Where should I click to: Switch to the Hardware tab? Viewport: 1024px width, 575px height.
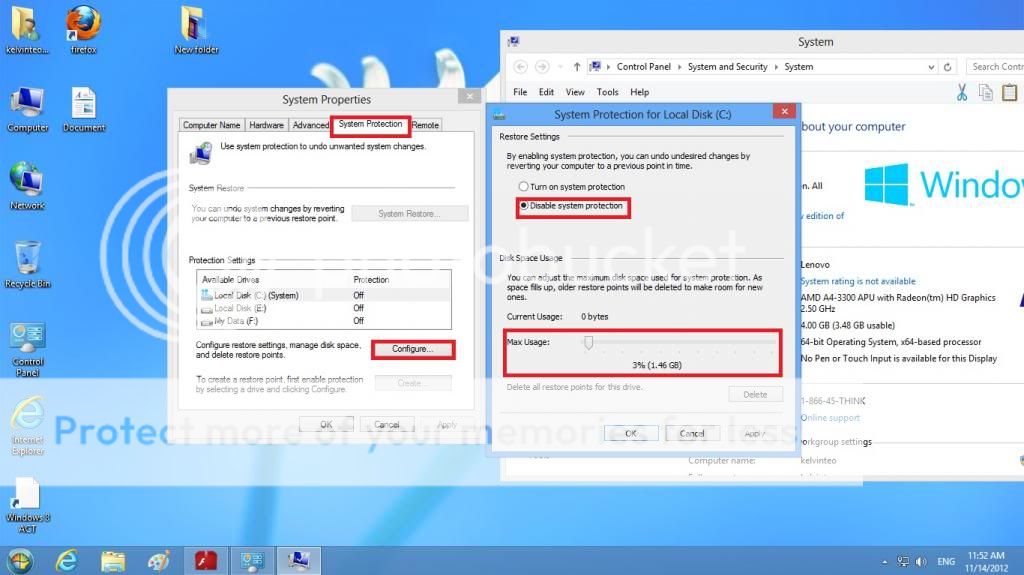pos(266,125)
